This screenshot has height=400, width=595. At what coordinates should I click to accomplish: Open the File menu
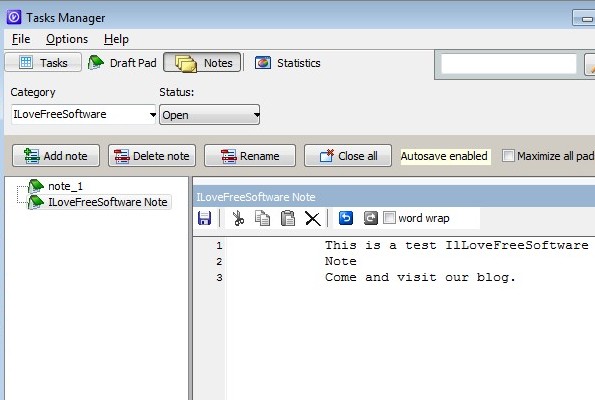21,39
